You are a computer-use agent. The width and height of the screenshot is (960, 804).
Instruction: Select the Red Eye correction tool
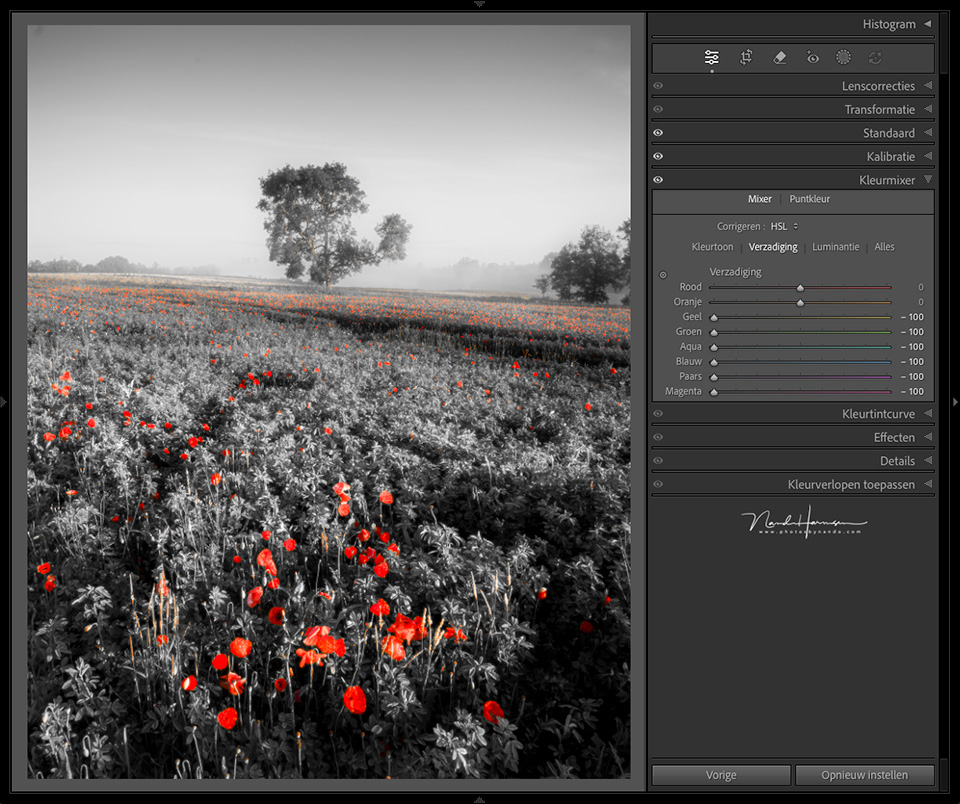[x=813, y=58]
